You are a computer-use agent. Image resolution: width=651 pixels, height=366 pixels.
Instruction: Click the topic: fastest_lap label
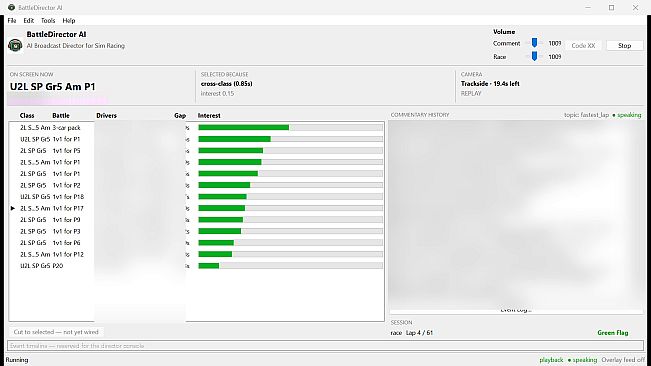586,115
